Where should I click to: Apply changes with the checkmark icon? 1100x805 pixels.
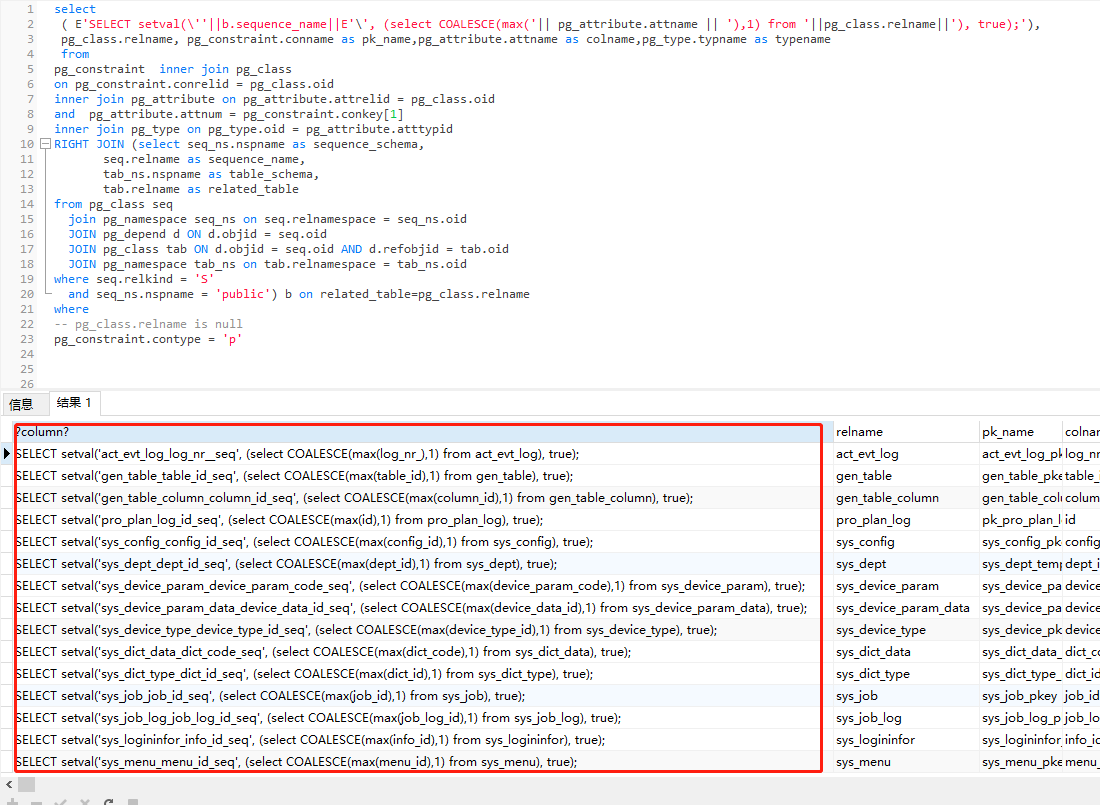pos(60,802)
